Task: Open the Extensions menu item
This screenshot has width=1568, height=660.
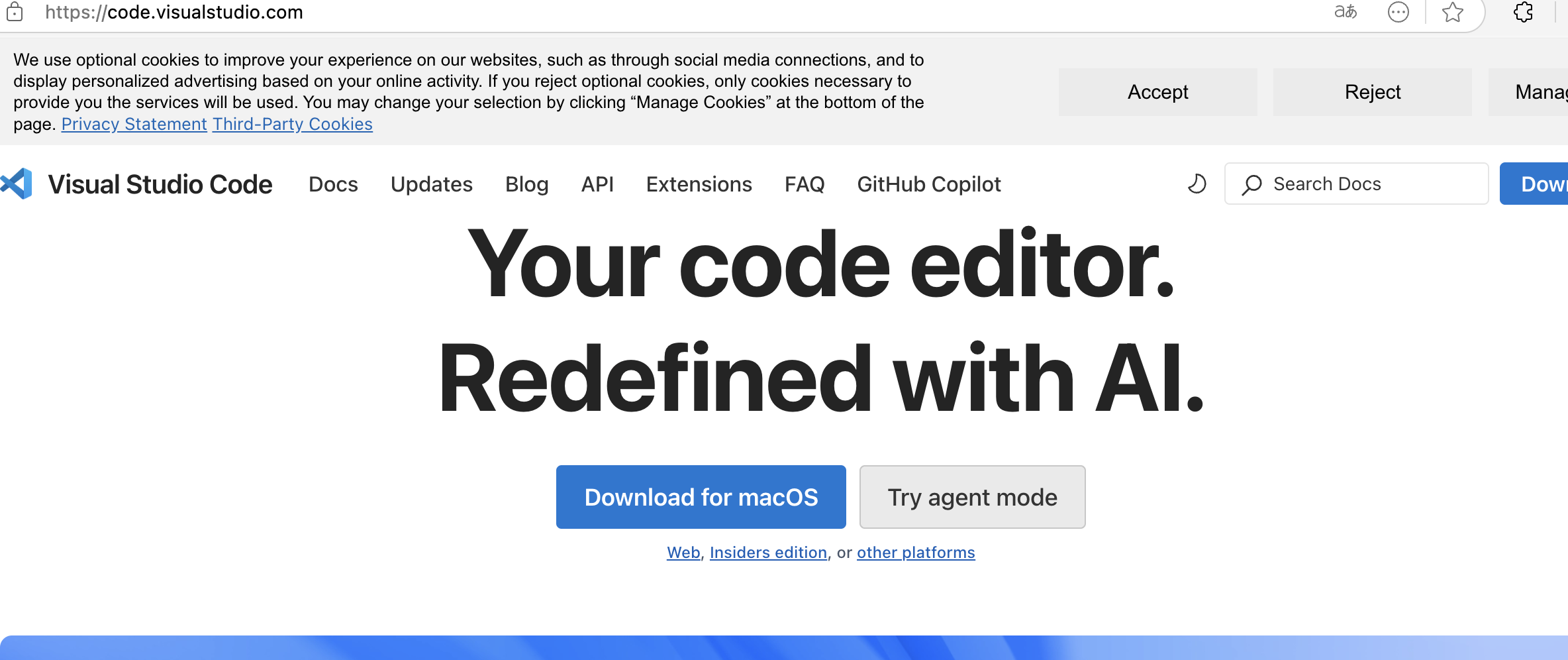Action: tap(699, 184)
